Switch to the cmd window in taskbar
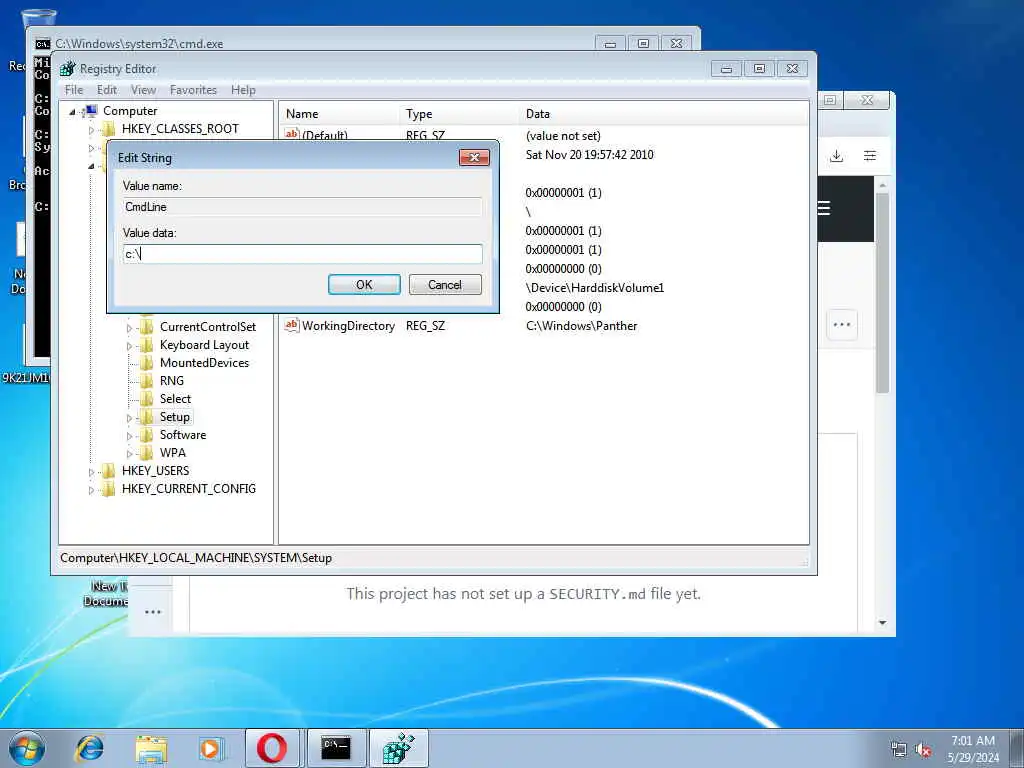The height and width of the screenshot is (768, 1024). (336, 748)
